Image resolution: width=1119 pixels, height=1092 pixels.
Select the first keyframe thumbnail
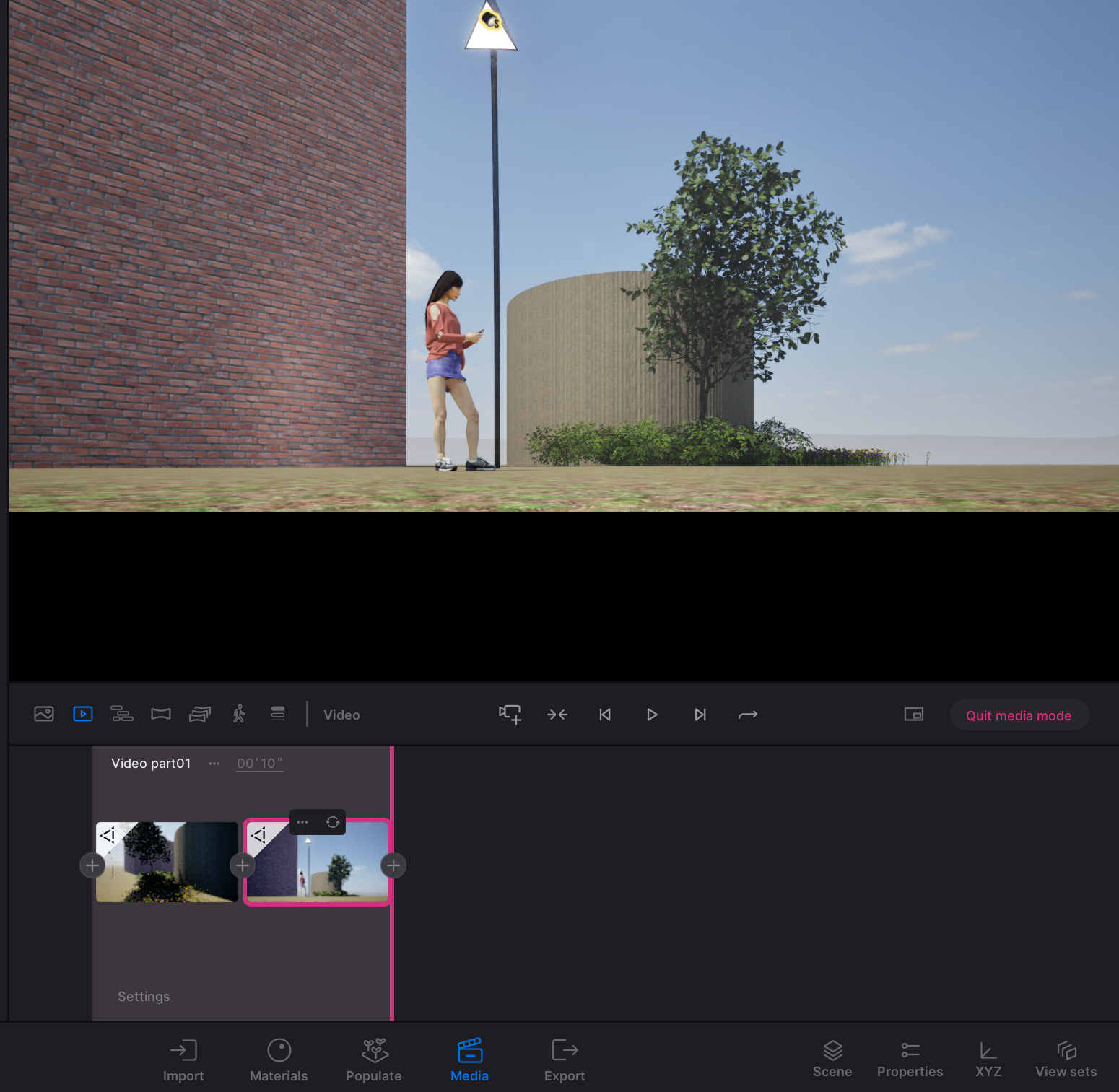point(167,862)
